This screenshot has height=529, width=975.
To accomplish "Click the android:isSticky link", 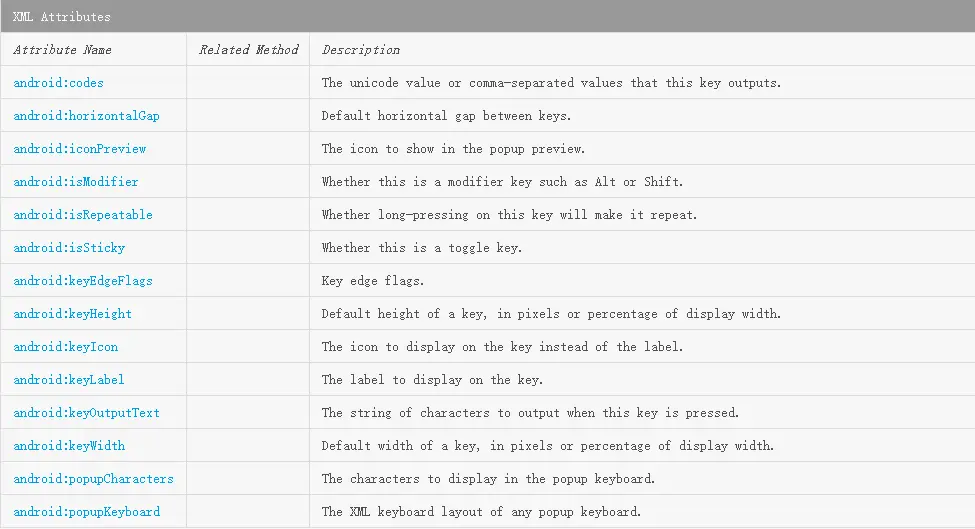I will [69, 247].
